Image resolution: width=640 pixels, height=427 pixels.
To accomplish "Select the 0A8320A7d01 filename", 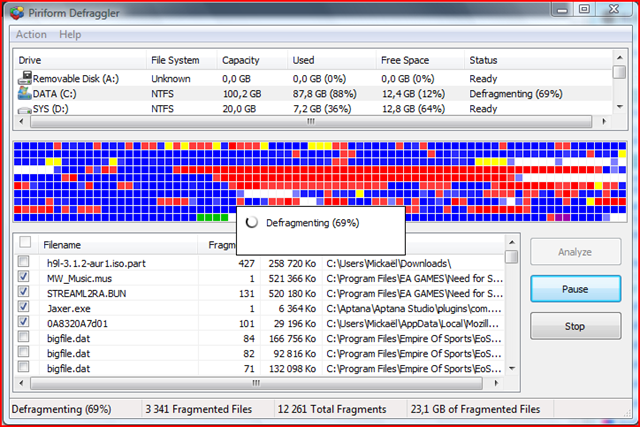I will (77, 324).
